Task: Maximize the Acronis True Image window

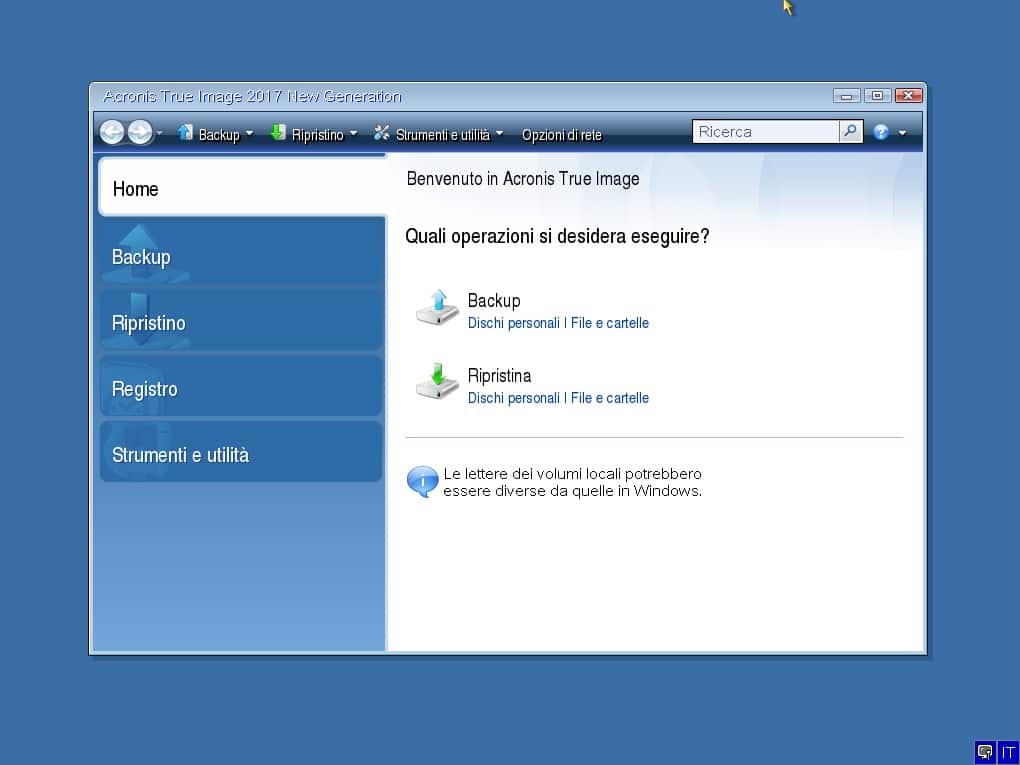Action: (877, 96)
